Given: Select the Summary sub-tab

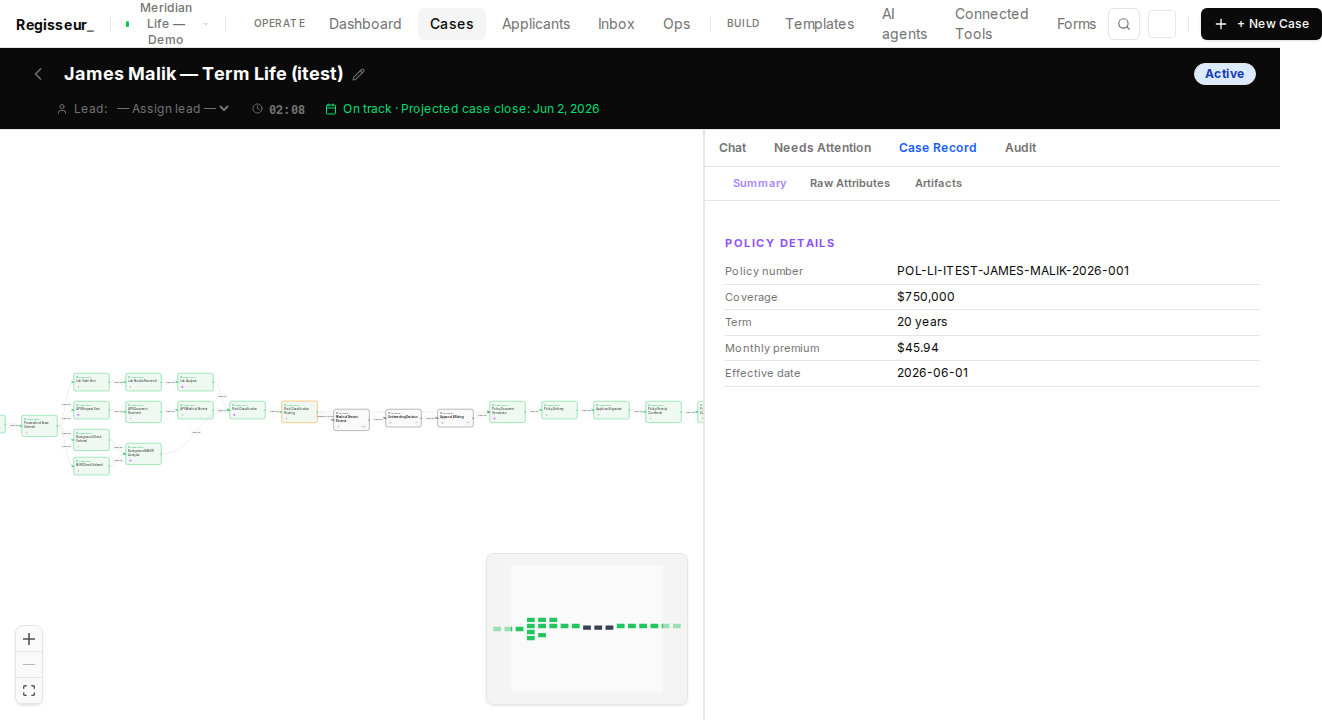Looking at the screenshot, I should pyautogui.click(x=759, y=184).
